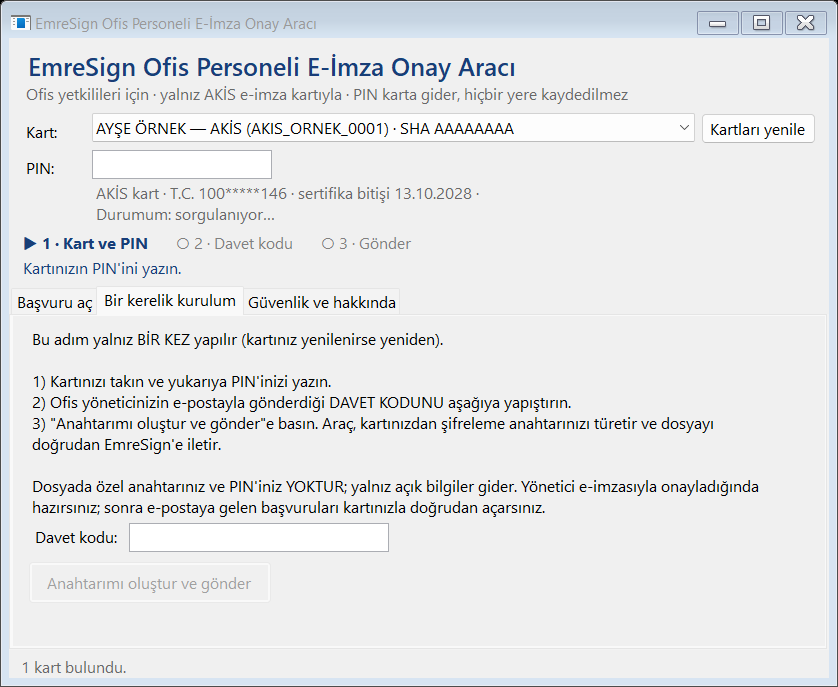Click the AKİS kart T.C. certificate info line
The image size is (838, 687).
tap(288, 194)
